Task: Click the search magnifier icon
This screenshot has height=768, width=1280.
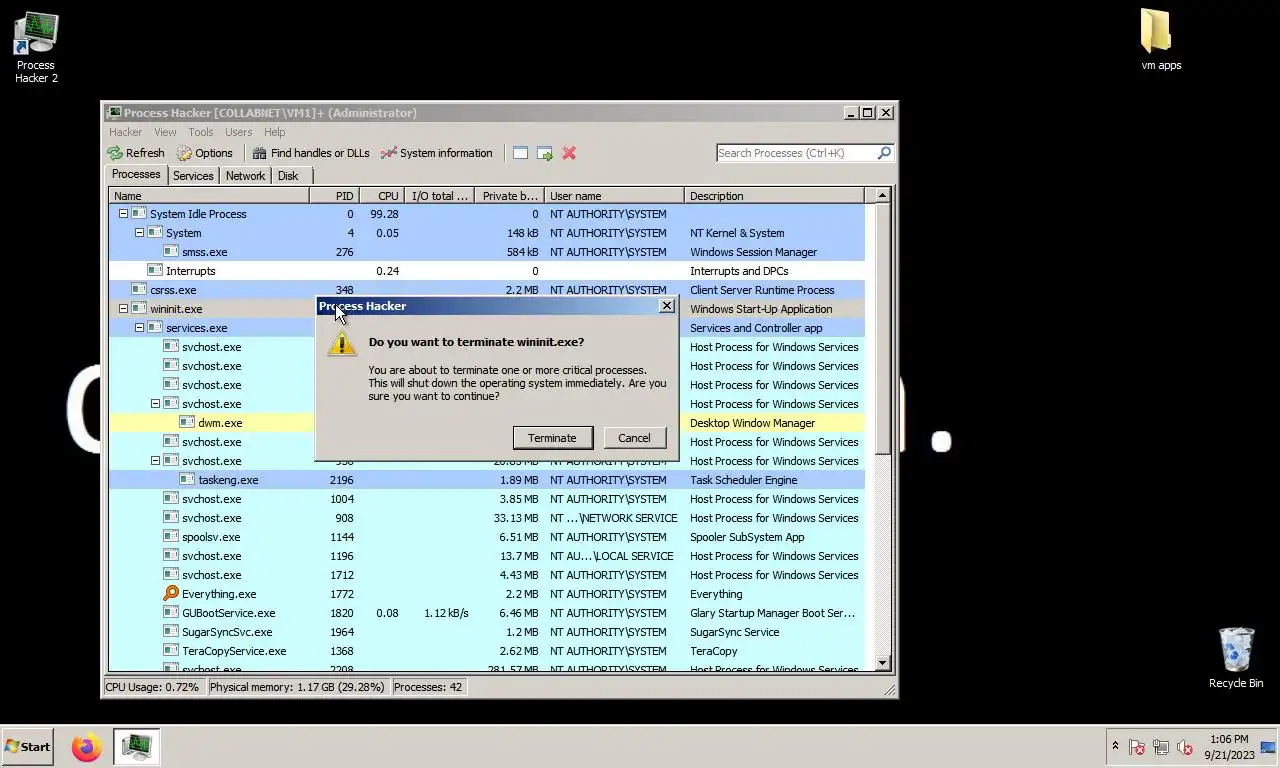Action: pos(884,153)
